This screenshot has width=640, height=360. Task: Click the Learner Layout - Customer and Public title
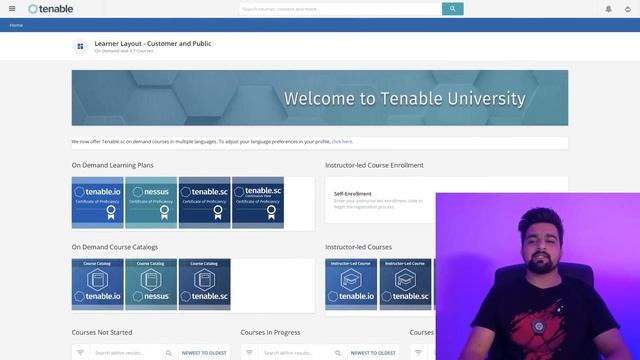pyautogui.click(x=153, y=43)
